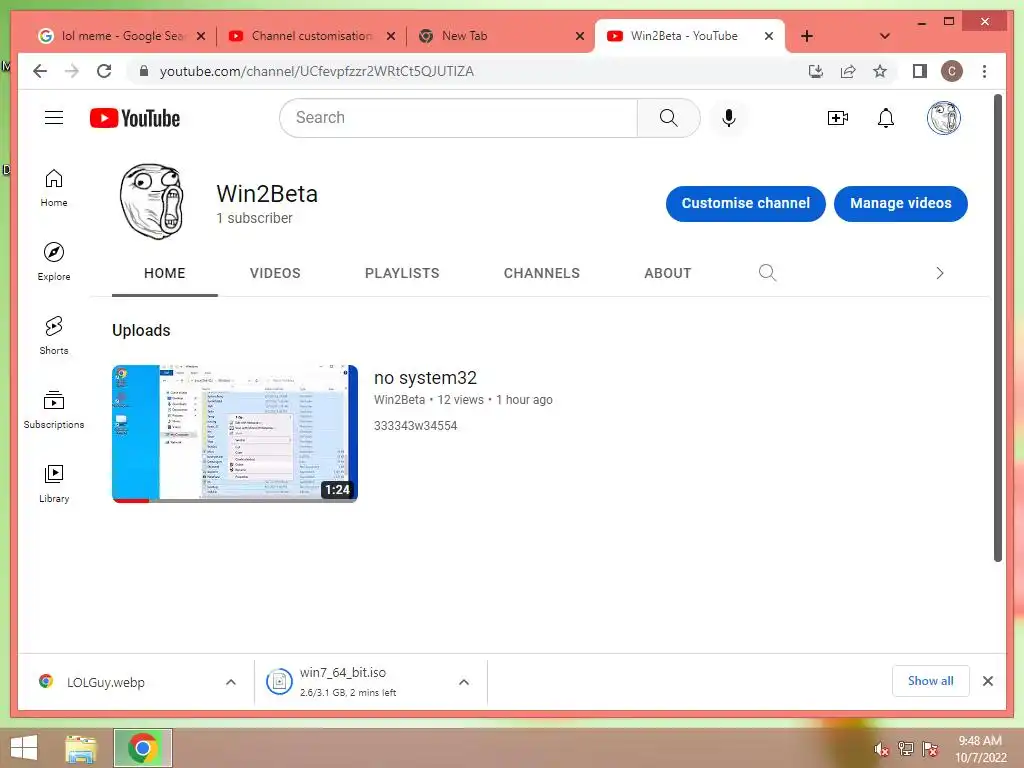Reload the page
Viewport: 1024px width, 768px height.
104,71
